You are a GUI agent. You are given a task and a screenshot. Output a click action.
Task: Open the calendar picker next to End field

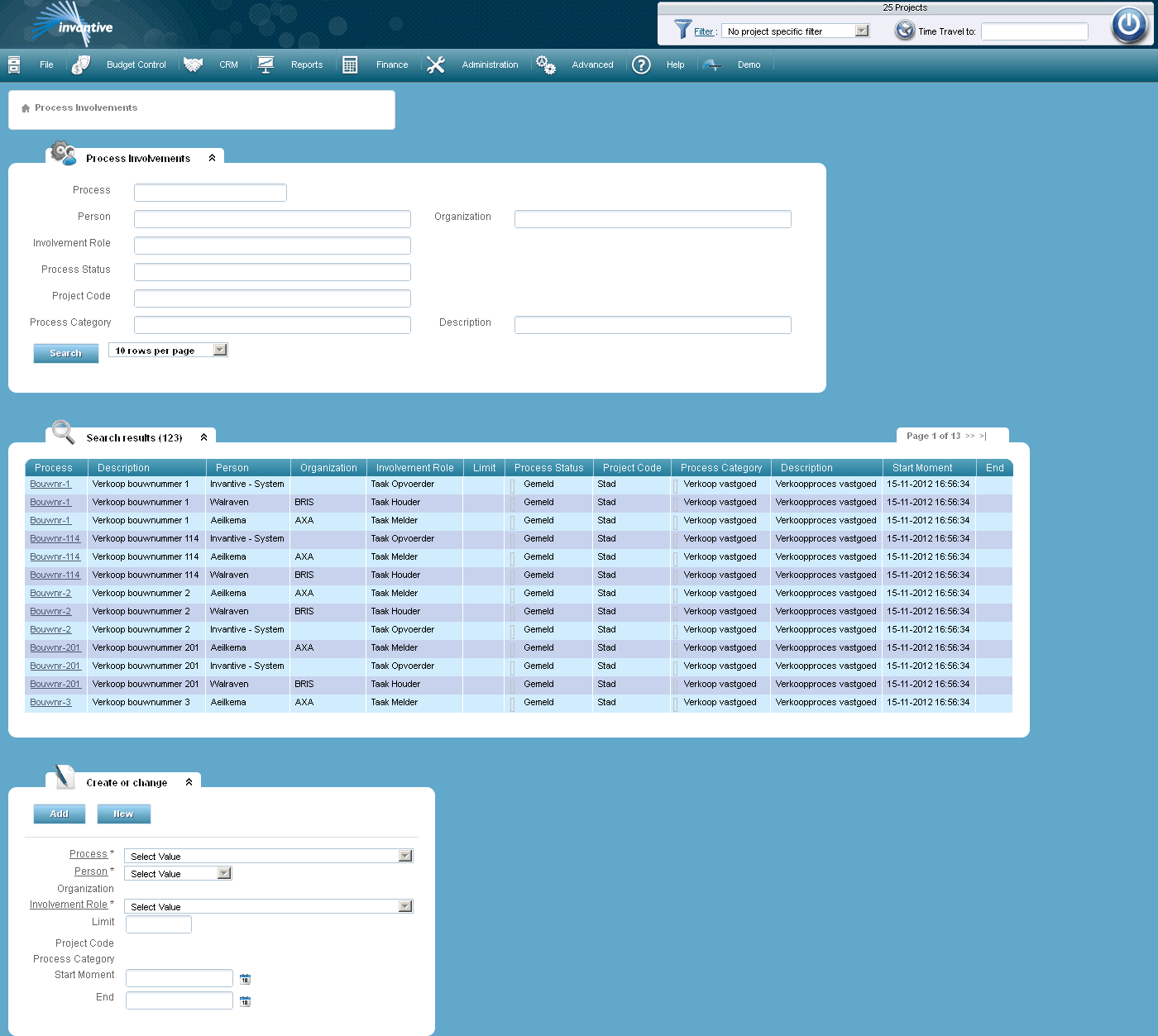click(x=245, y=1000)
